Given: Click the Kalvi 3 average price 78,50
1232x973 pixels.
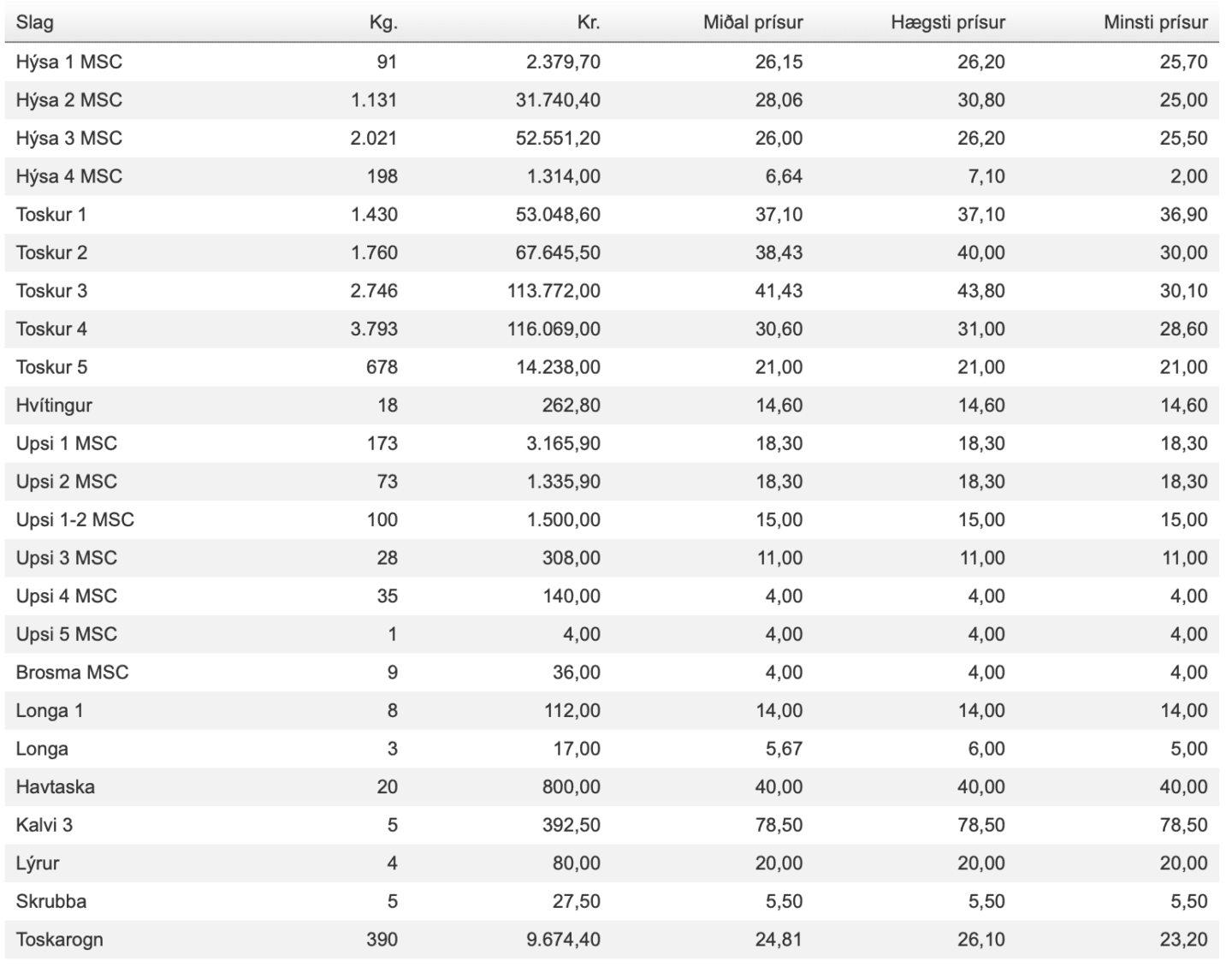Looking at the screenshot, I should click(x=779, y=825).
